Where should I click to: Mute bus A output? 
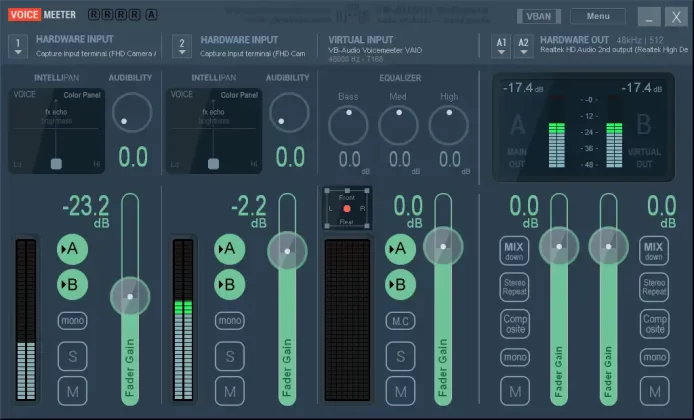[x=515, y=391]
